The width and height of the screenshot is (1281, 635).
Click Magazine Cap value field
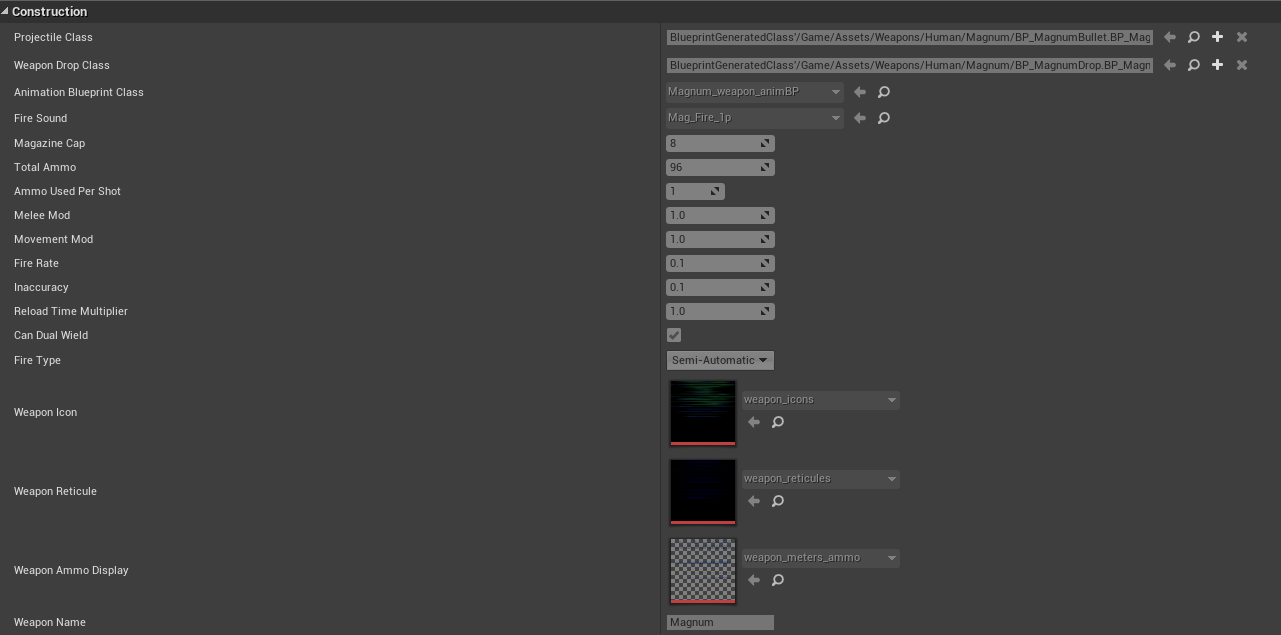click(x=720, y=143)
